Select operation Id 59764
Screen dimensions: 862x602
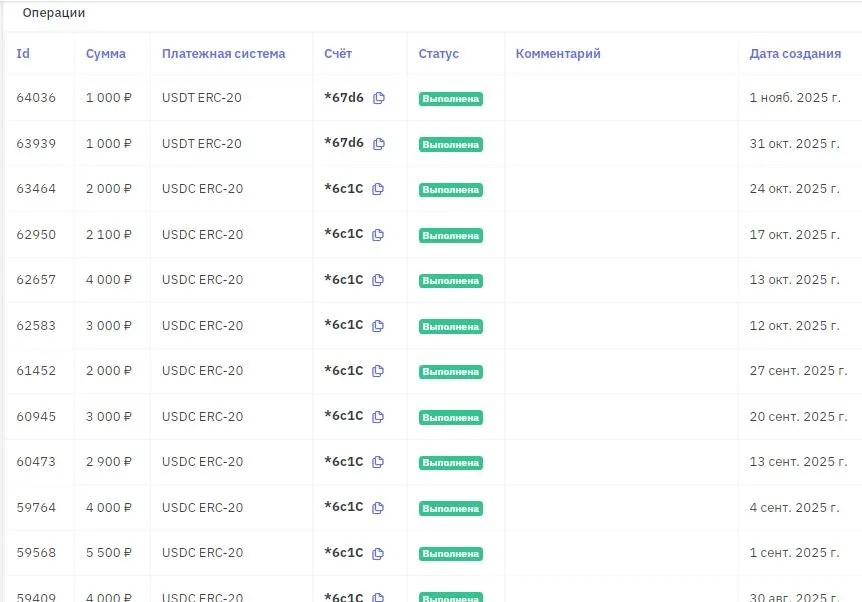[36, 507]
